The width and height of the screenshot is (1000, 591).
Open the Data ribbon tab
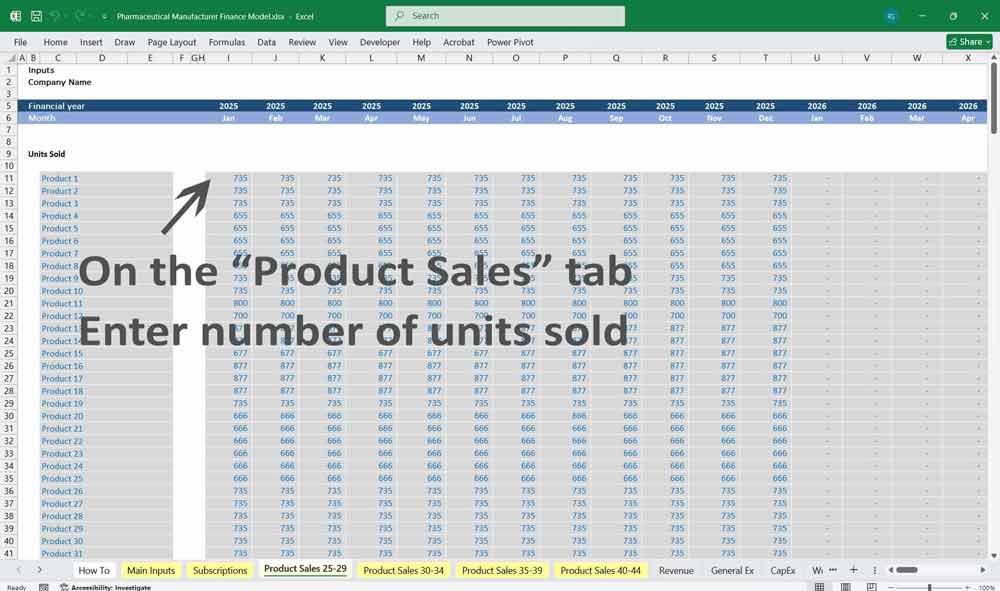(267, 42)
